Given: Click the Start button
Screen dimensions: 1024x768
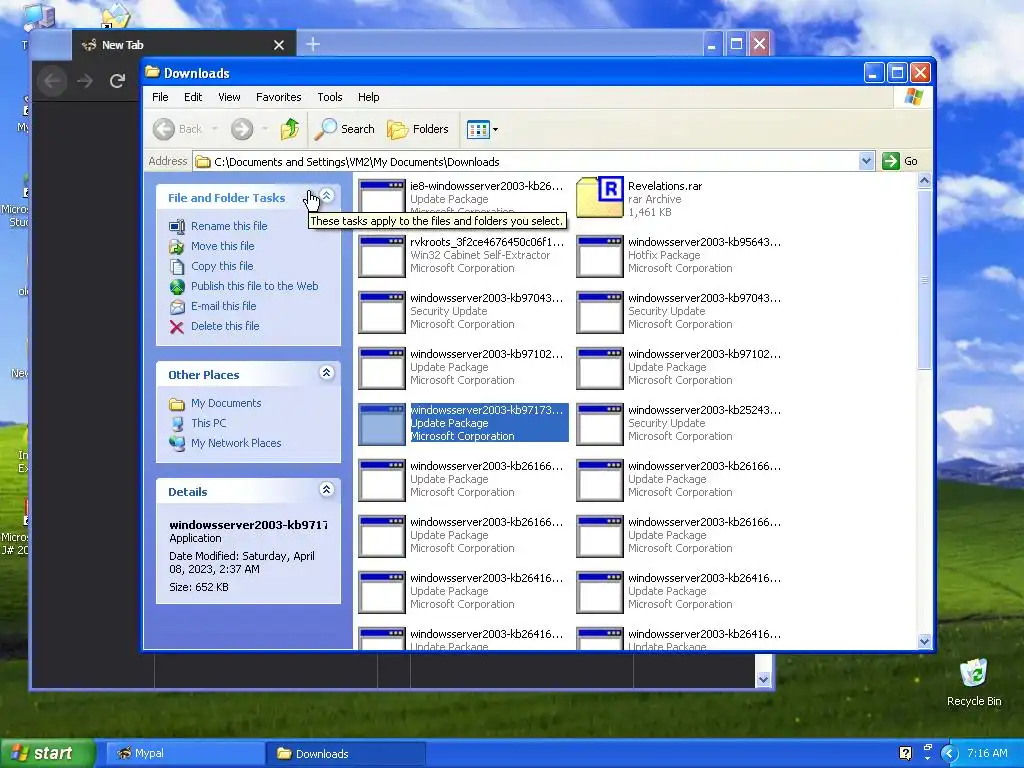Looking at the screenshot, I should 48,754.
